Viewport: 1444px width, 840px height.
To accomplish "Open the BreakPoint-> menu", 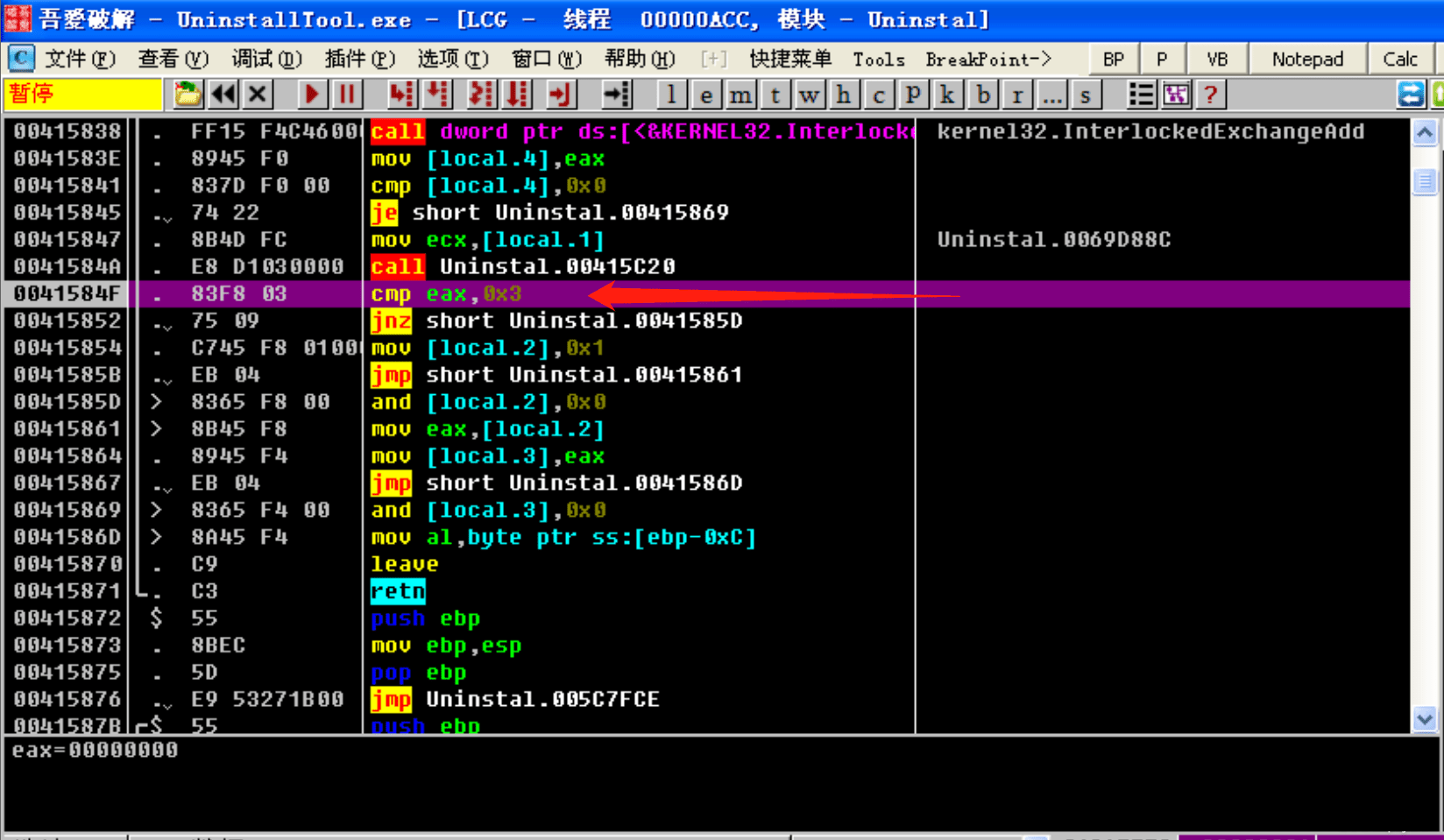I will (x=988, y=59).
